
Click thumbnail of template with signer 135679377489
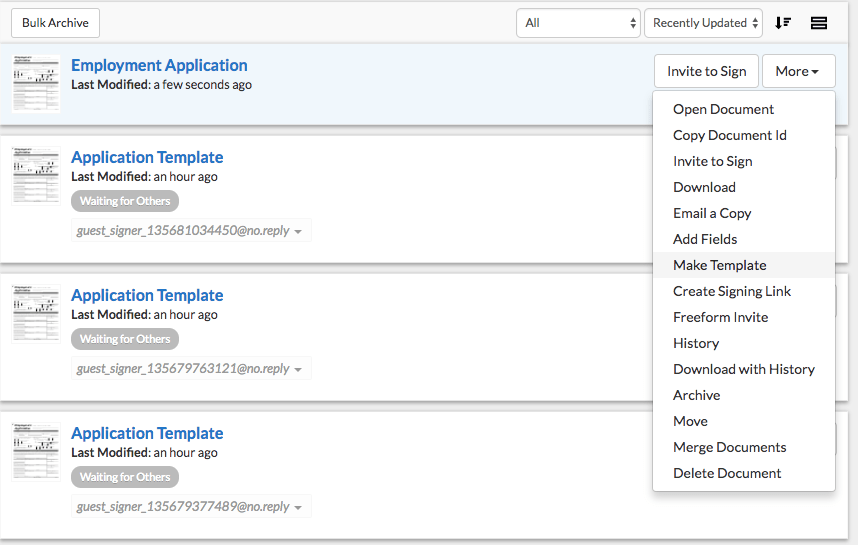click(36, 451)
